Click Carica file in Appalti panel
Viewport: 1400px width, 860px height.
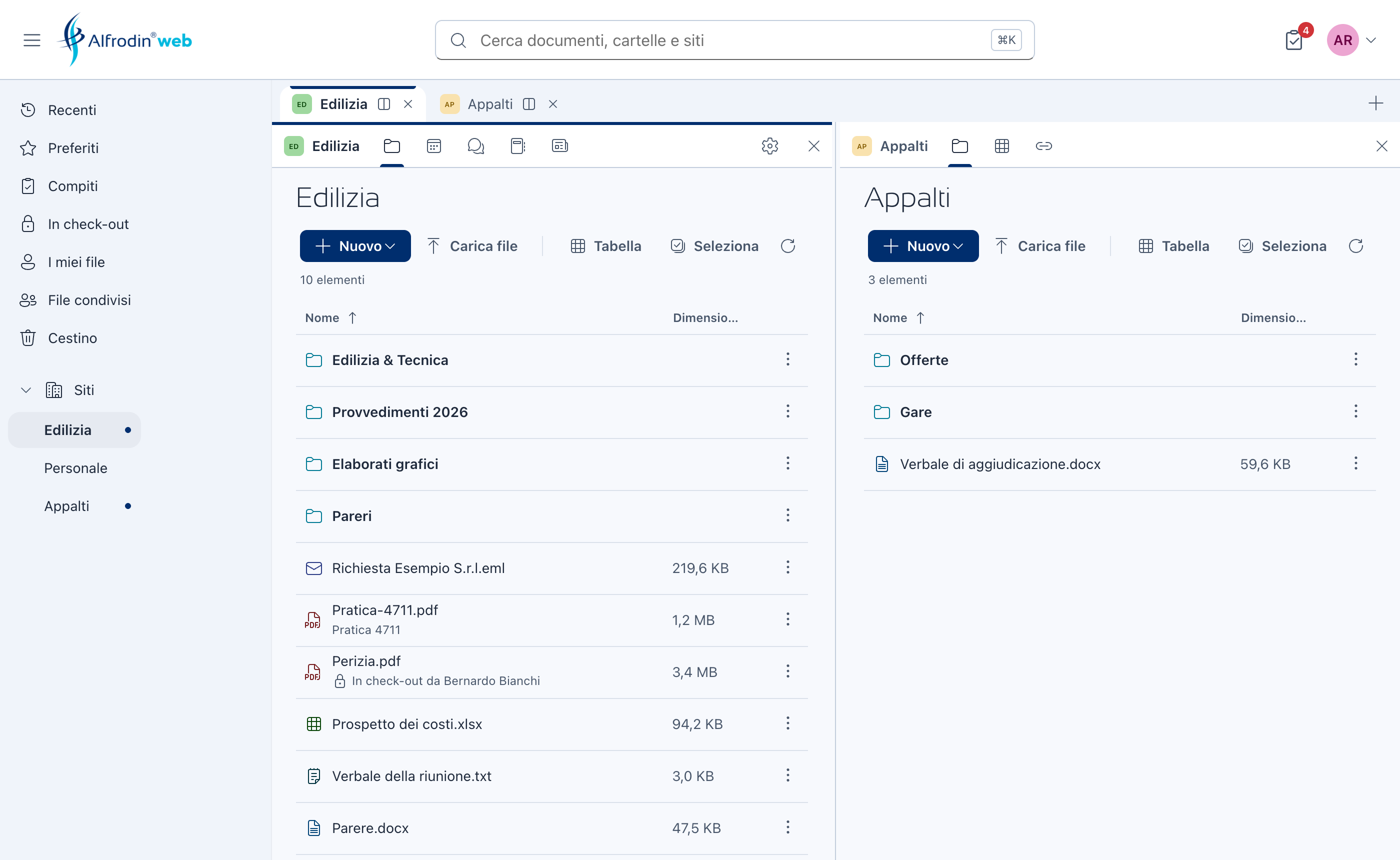coord(1040,246)
